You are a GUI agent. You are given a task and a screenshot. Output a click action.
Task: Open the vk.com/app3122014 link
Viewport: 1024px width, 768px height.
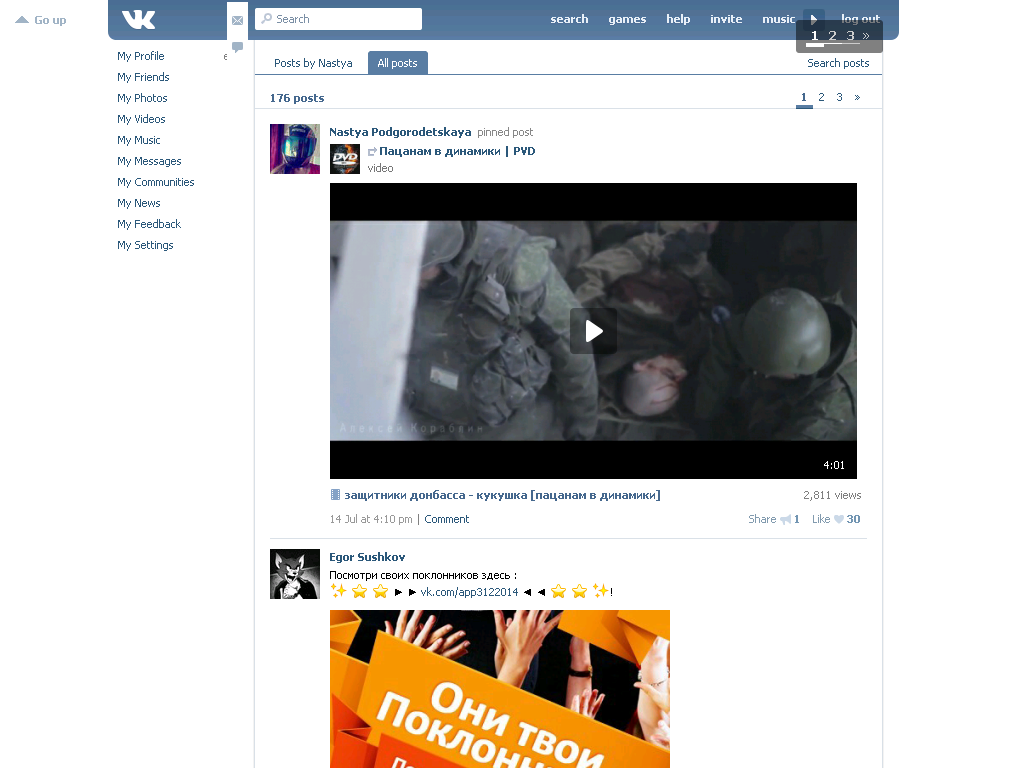click(469, 592)
